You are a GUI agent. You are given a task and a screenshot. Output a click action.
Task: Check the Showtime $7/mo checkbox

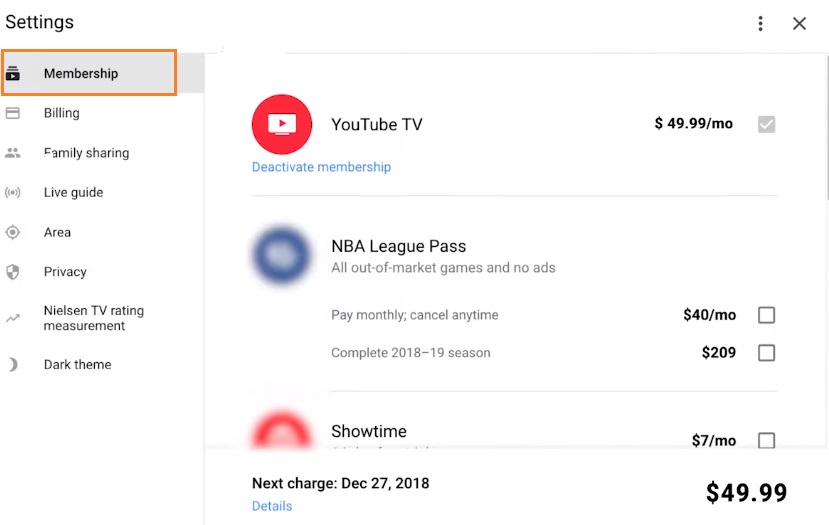(x=766, y=440)
